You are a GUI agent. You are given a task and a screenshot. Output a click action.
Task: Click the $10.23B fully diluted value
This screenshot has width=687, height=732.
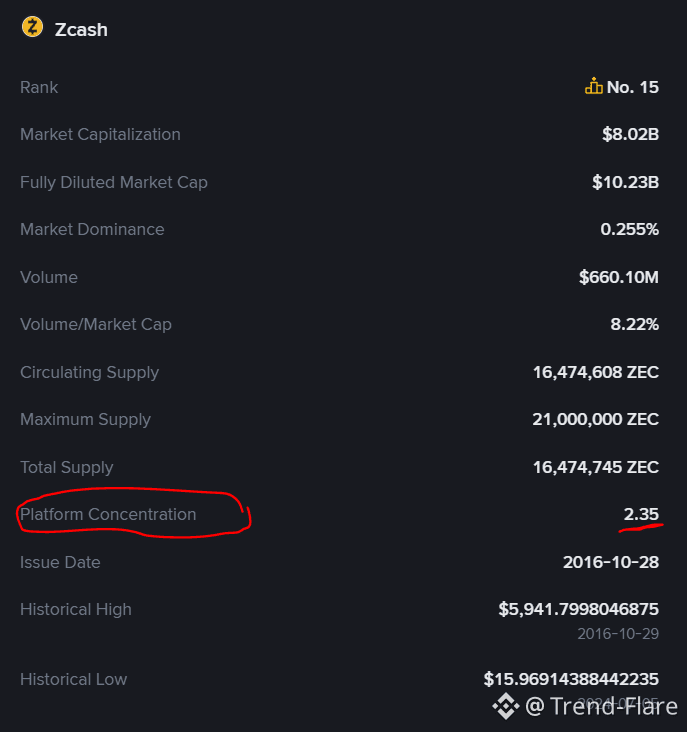pos(625,182)
